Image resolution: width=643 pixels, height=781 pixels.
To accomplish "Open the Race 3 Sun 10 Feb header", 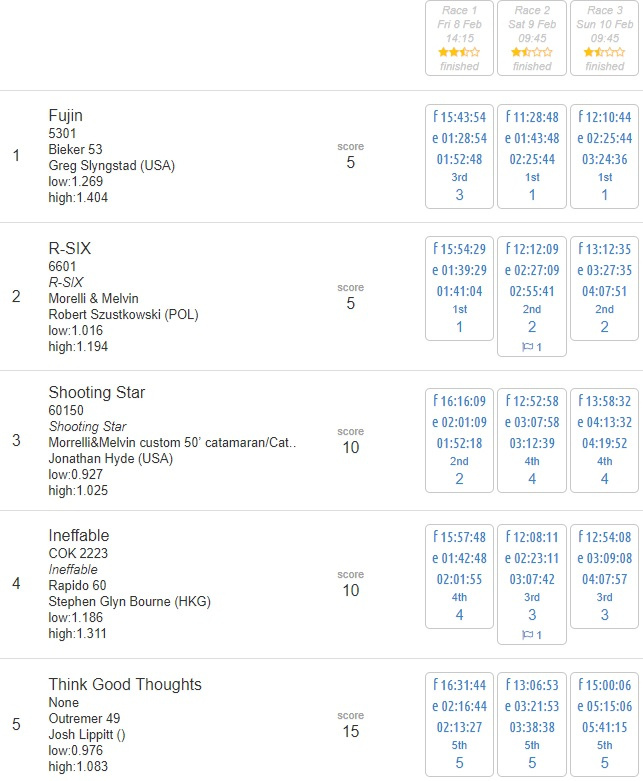I will [605, 38].
